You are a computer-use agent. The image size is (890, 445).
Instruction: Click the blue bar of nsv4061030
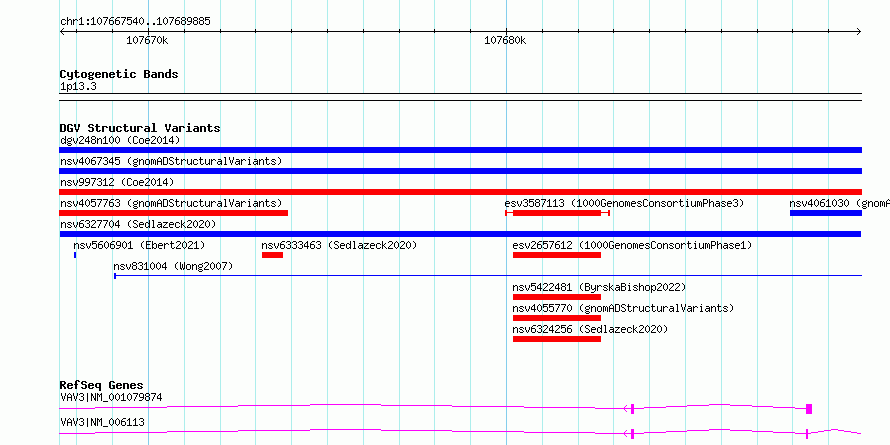pos(826,213)
